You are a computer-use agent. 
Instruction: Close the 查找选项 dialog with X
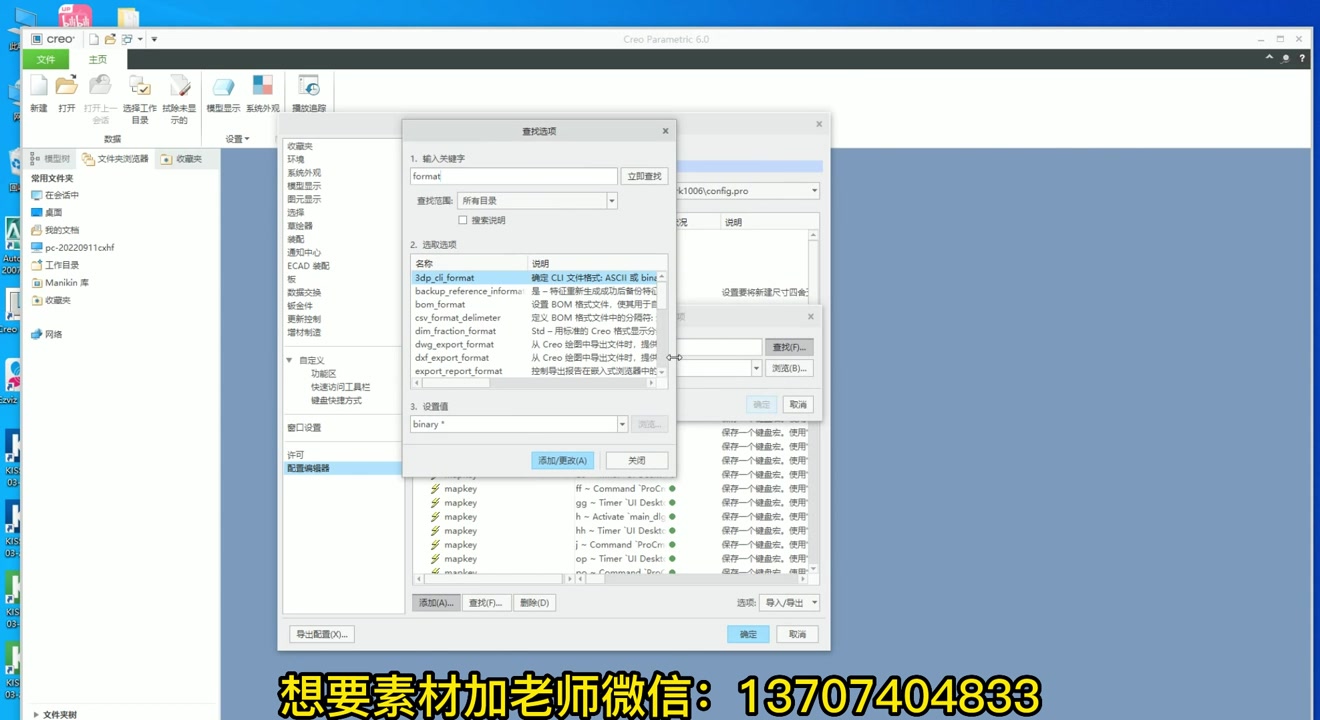point(665,131)
